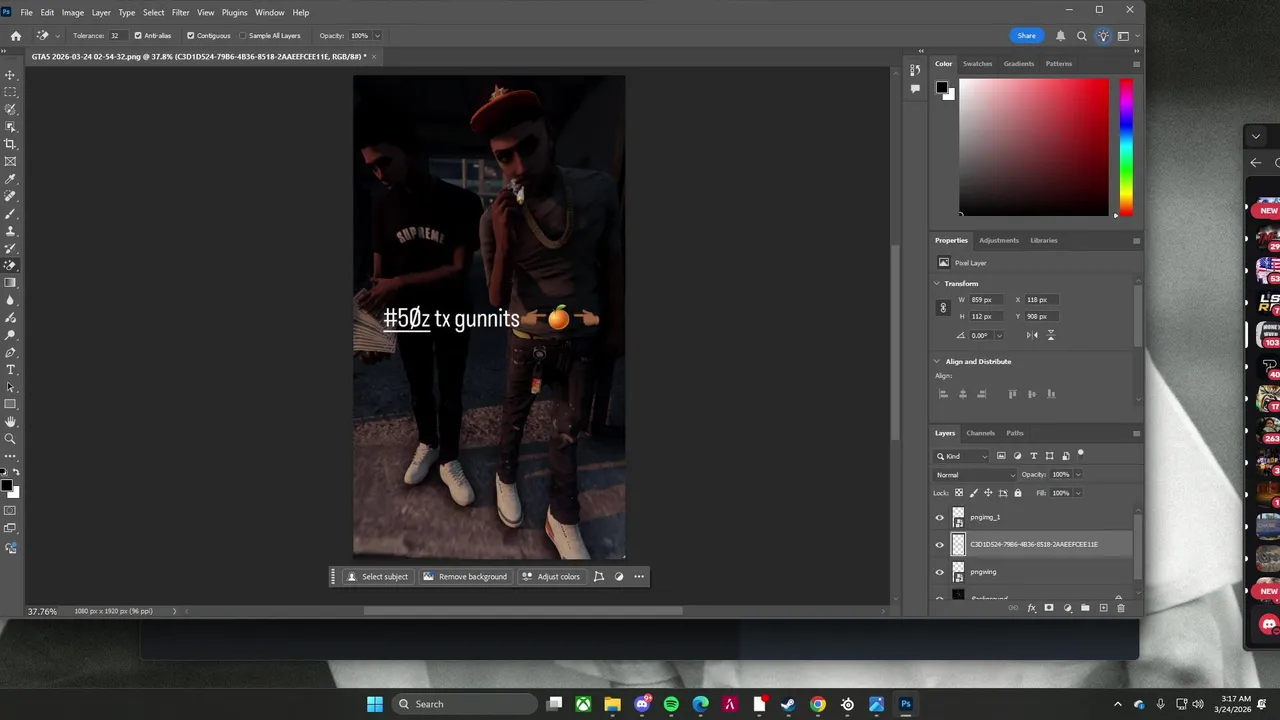Open the Image menu
The height and width of the screenshot is (720, 1280).
point(73,12)
